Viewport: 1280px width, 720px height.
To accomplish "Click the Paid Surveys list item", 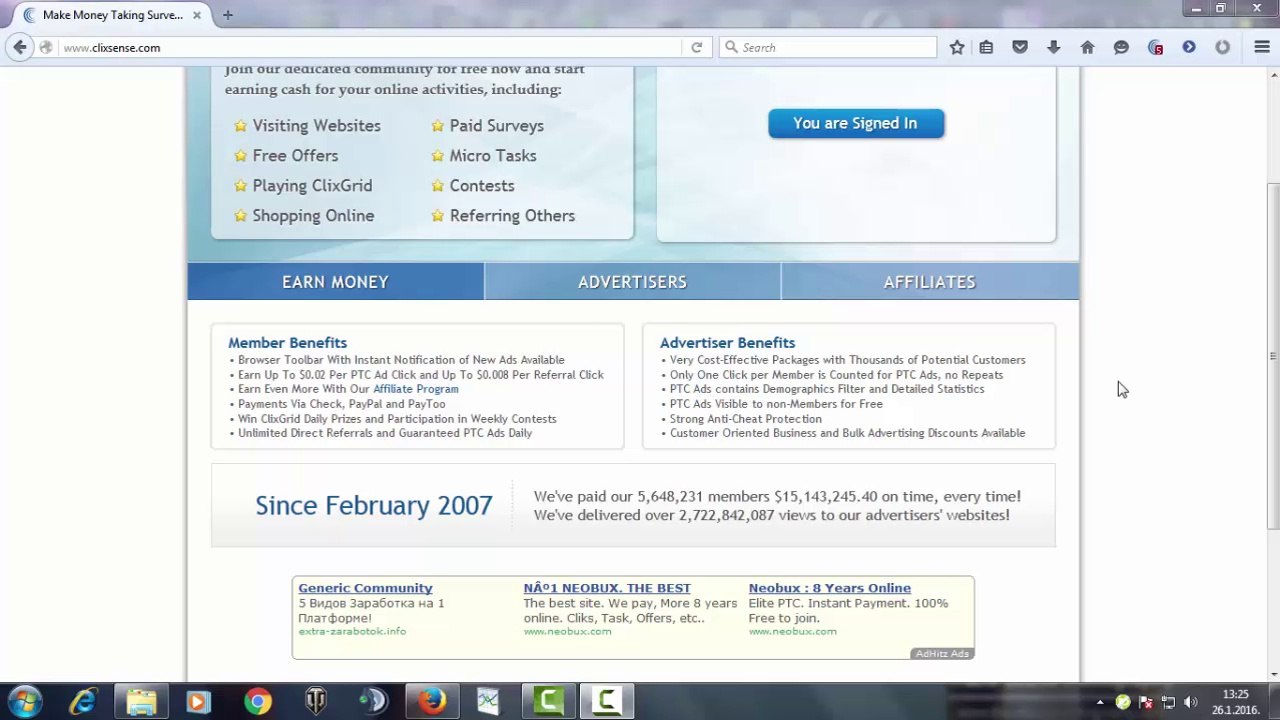I will 496,126.
